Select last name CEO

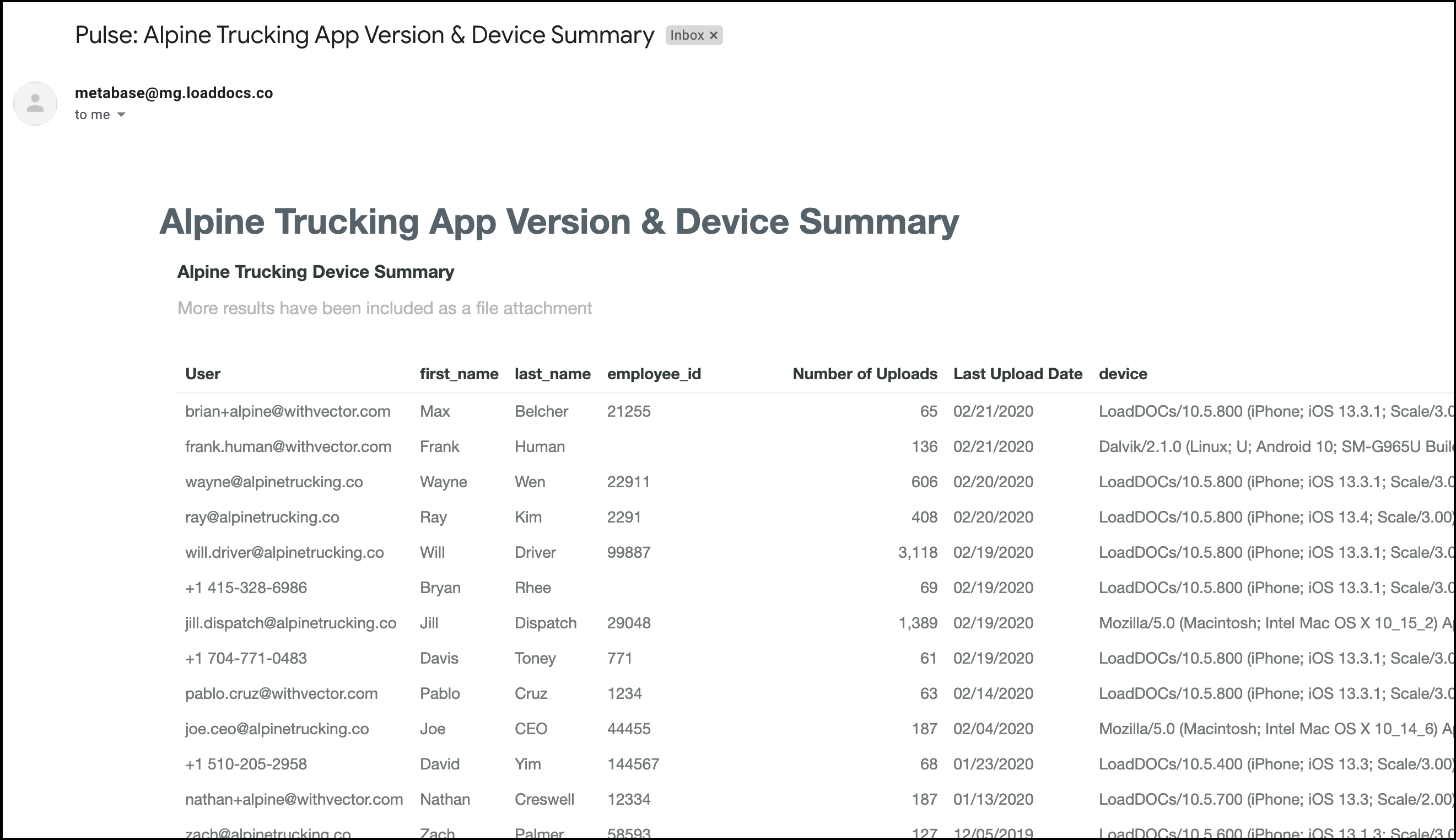tap(531, 729)
